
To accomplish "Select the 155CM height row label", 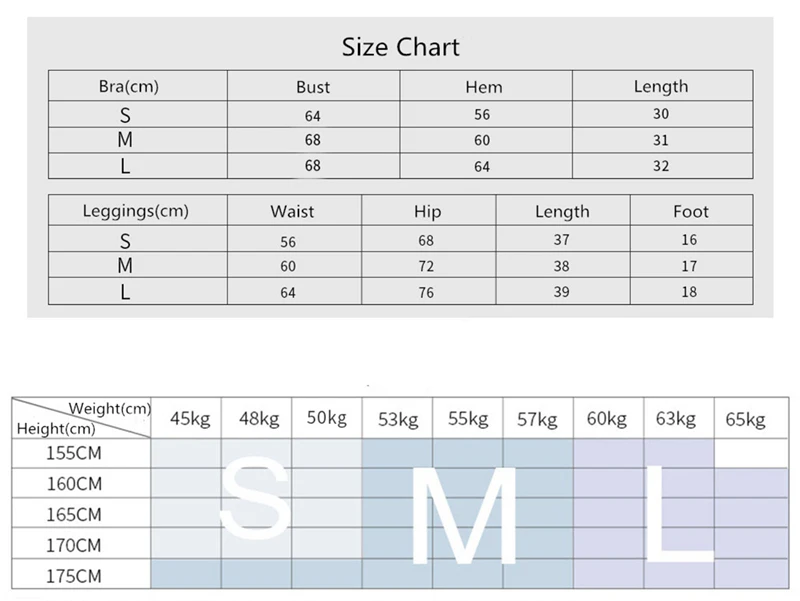I will 74,452.
